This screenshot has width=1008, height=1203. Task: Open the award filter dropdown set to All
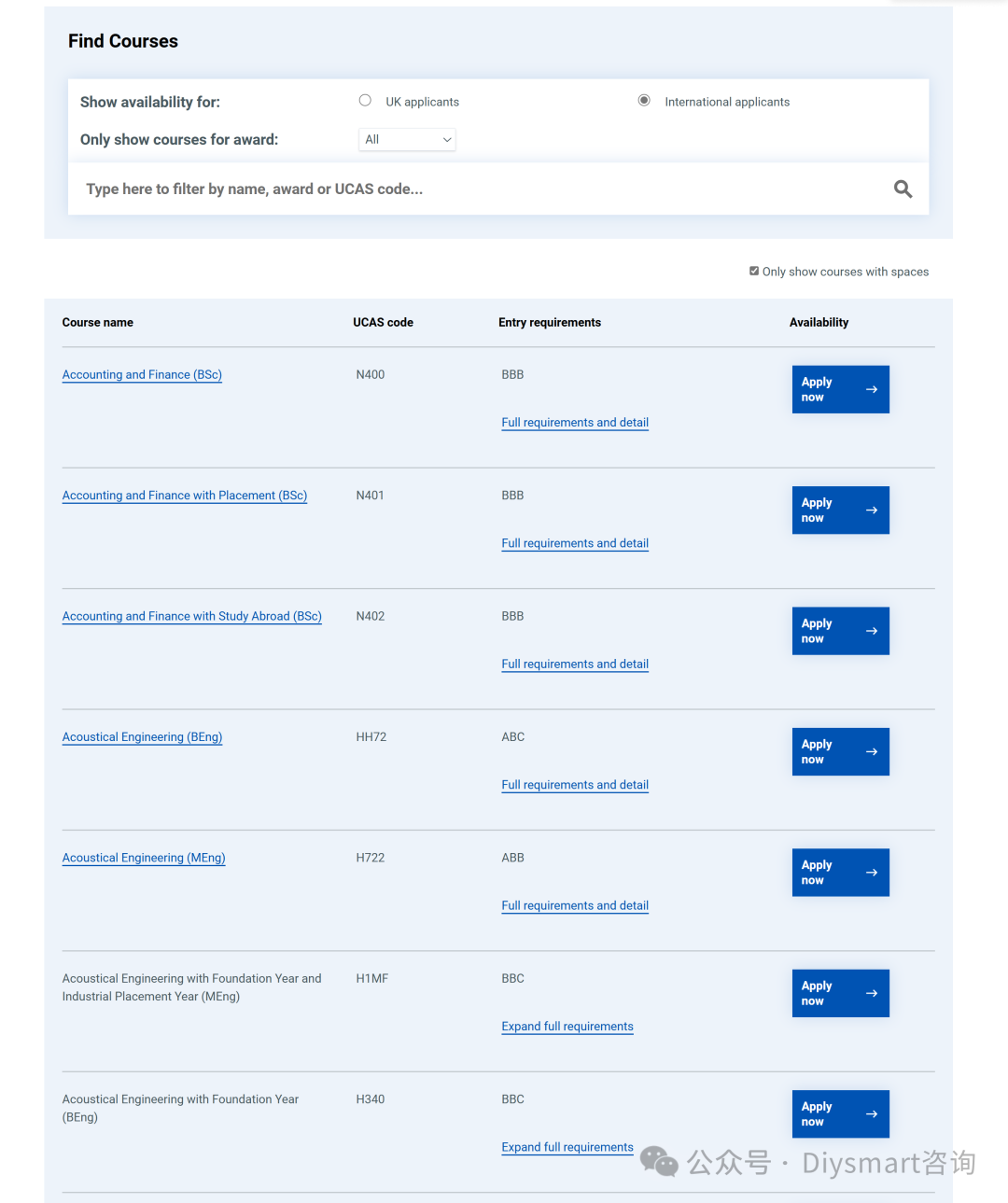coord(407,140)
